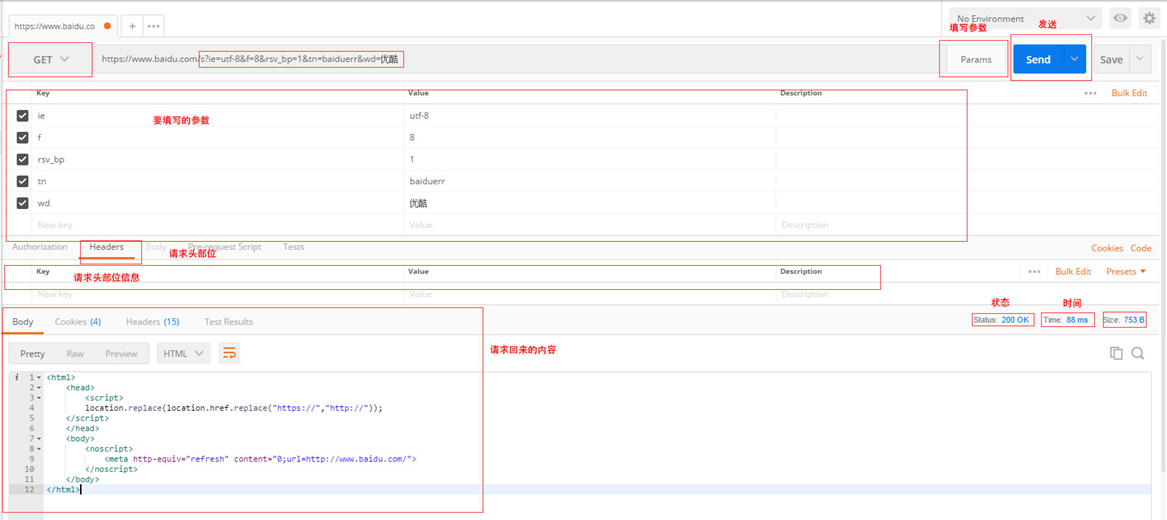1167x520 pixels.
Task: Click the New key field in params table
Action: click(x=219, y=225)
